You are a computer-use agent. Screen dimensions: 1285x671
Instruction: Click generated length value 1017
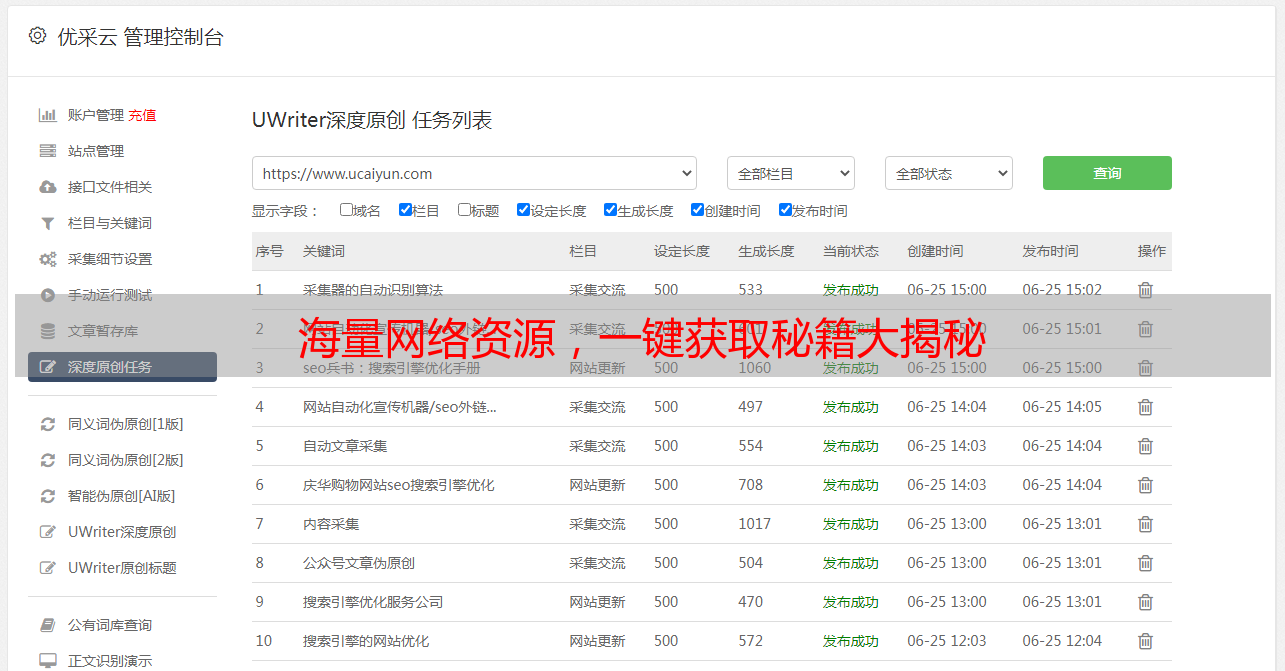point(755,524)
